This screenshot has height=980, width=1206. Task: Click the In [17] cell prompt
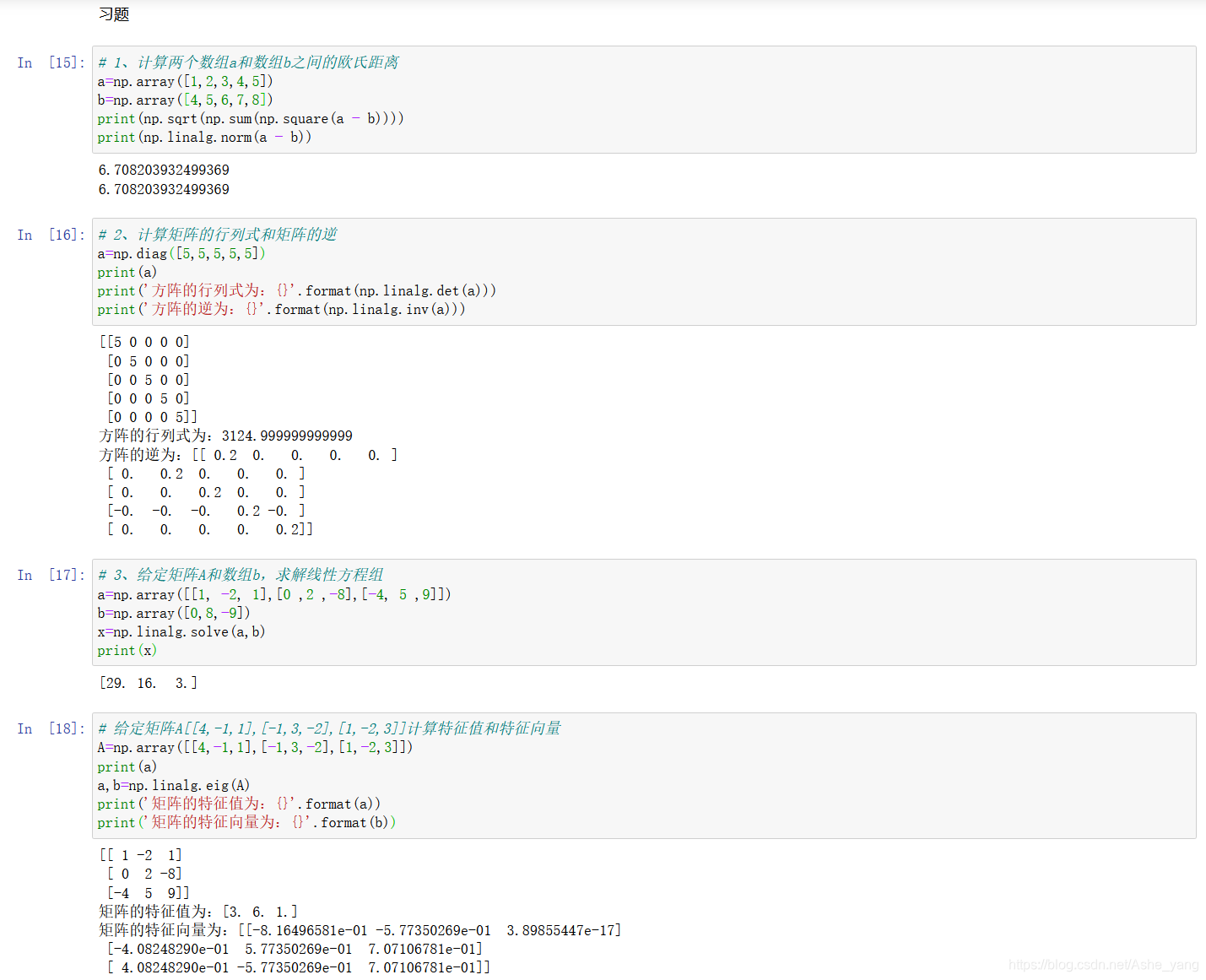(51, 575)
